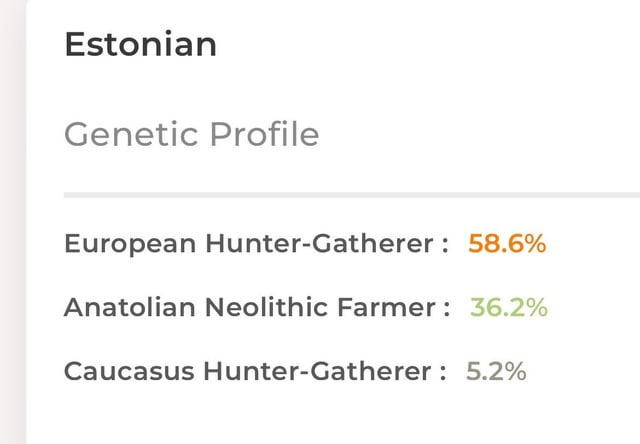Click the word Farmer
Viewport: 640px width, 444px height.
[x=386, y=307]
